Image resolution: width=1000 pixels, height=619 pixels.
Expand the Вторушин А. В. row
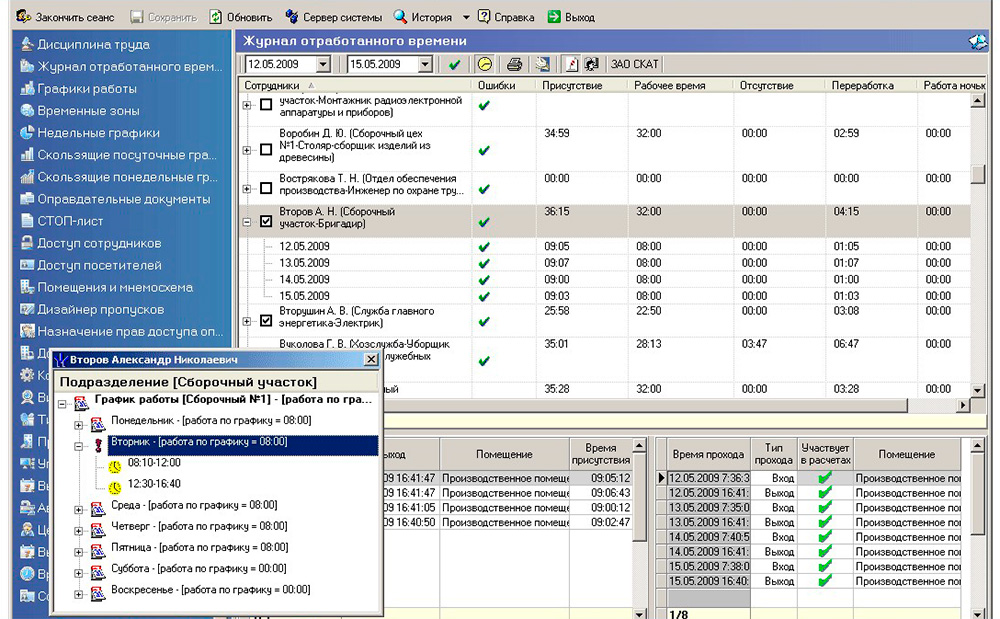click(x=247, y=322)
